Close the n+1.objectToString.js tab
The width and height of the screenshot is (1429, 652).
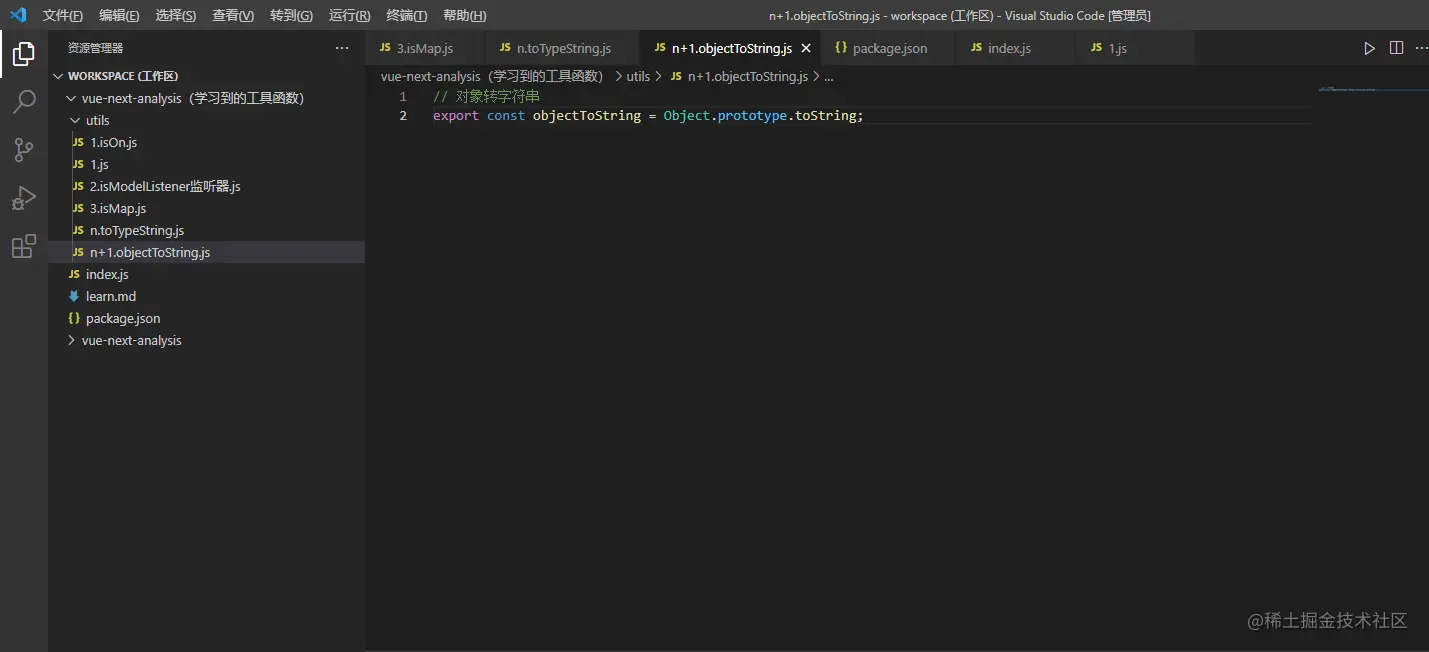coord(806,48)
